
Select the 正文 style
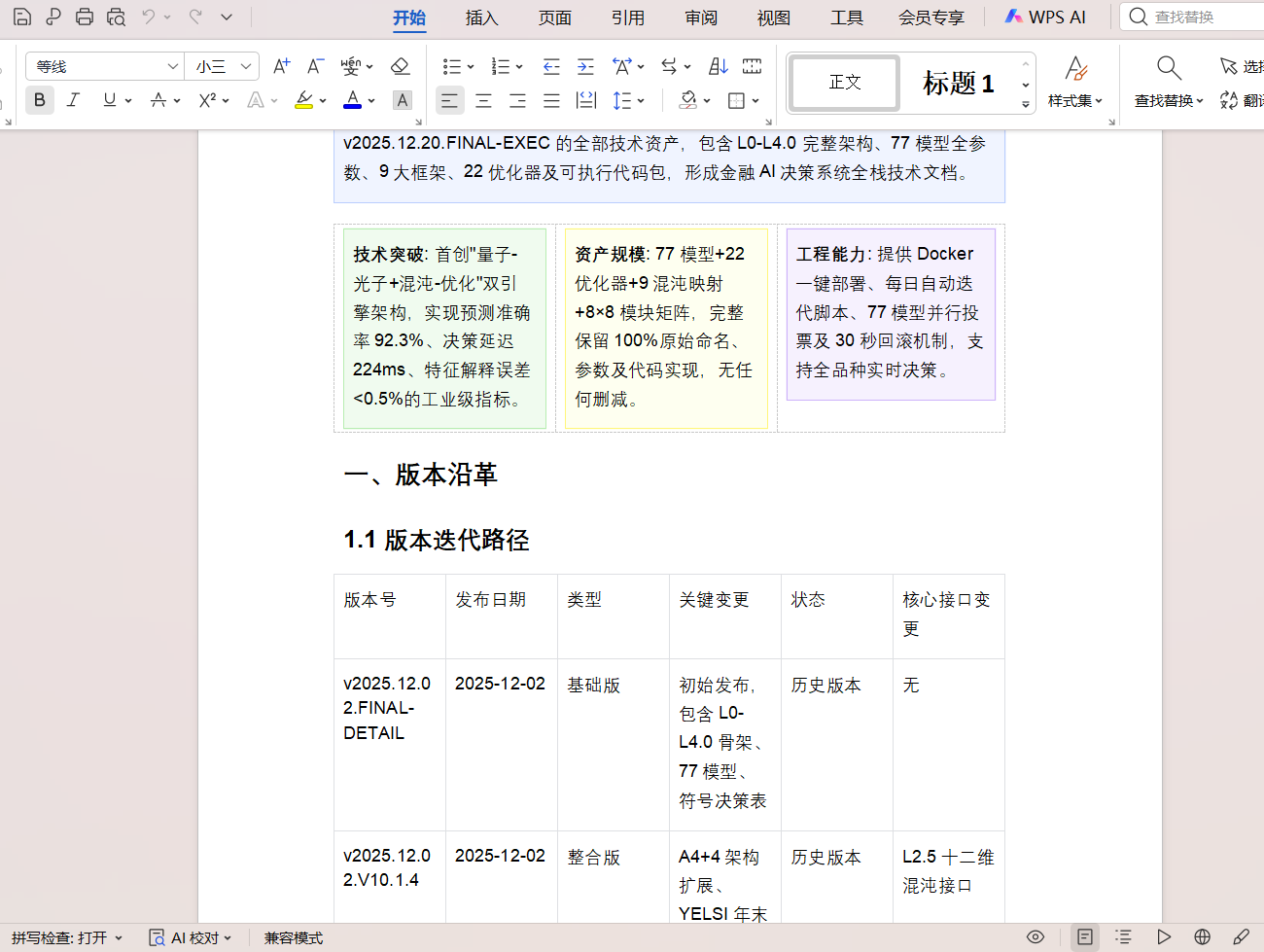tap(845, 83)
